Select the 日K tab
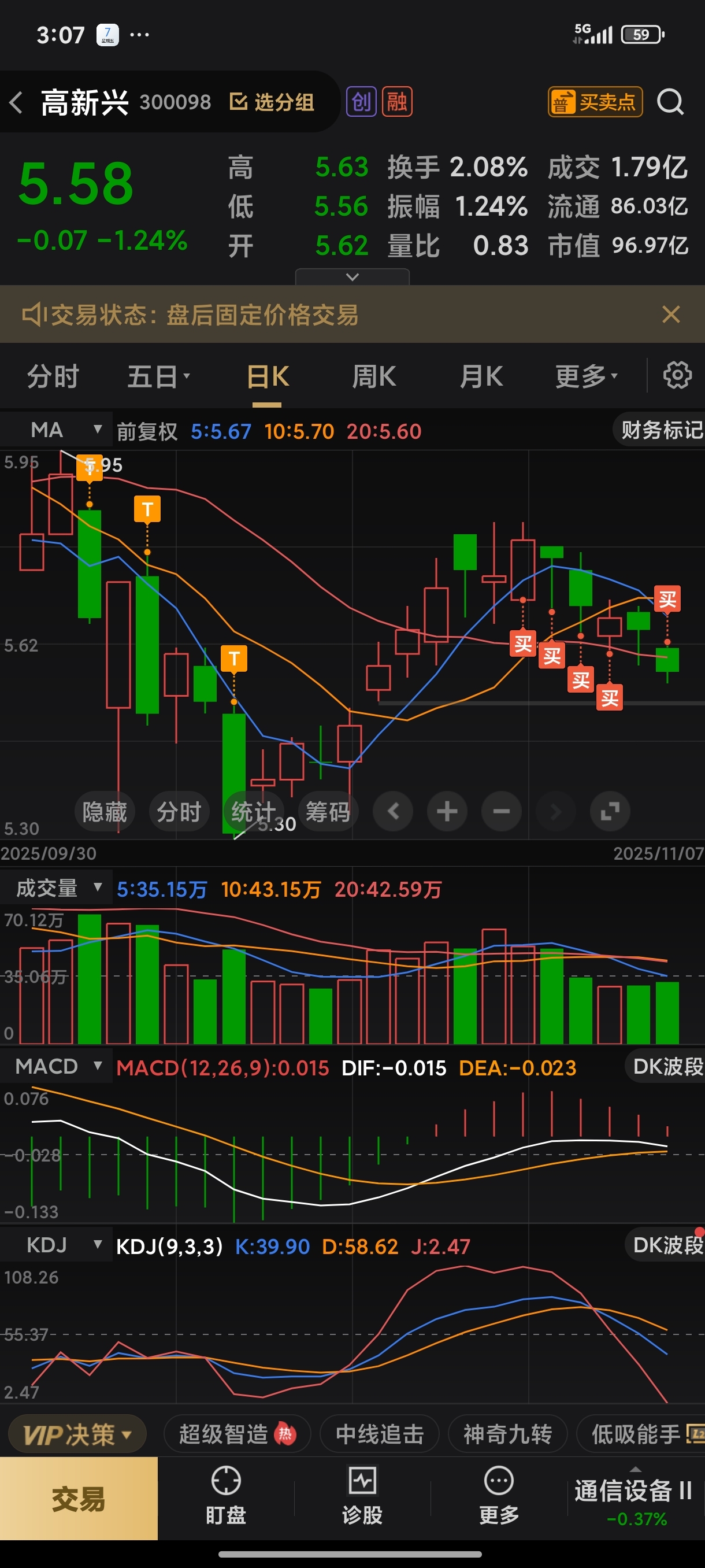This screenshot has width=705, height=1568. pyautogui.click(x=267, y=376)
